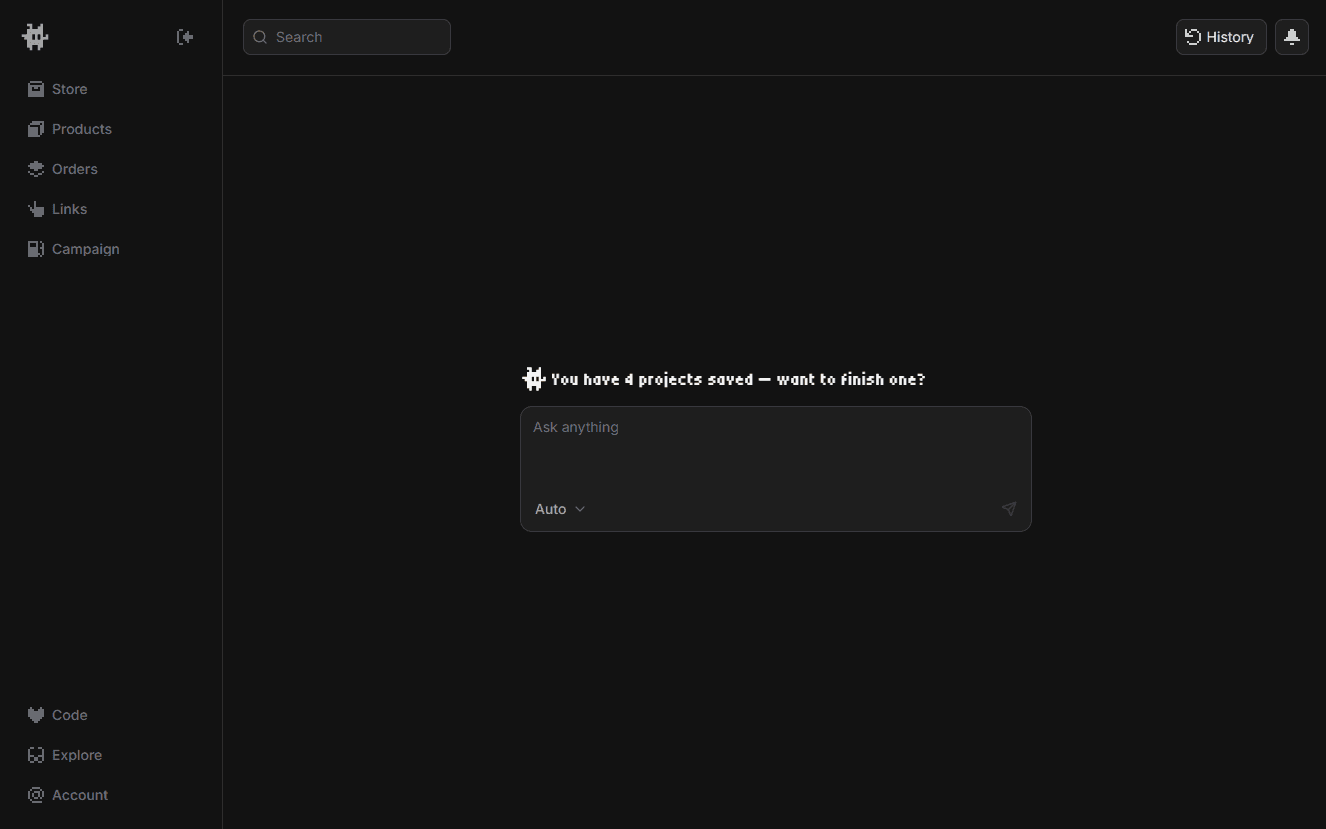1326x829 pixels.
Task: Click the Explore glasses icon
Action: (36, 755)
